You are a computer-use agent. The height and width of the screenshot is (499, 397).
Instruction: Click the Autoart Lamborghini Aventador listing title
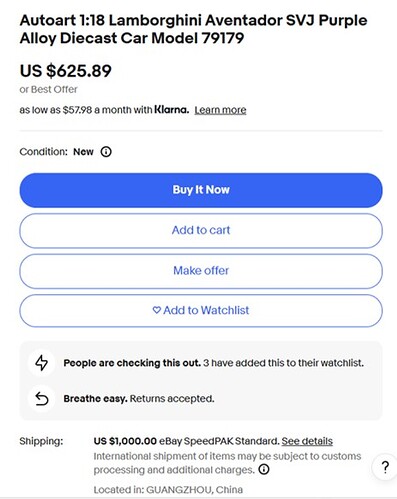(x=193, y=29)
